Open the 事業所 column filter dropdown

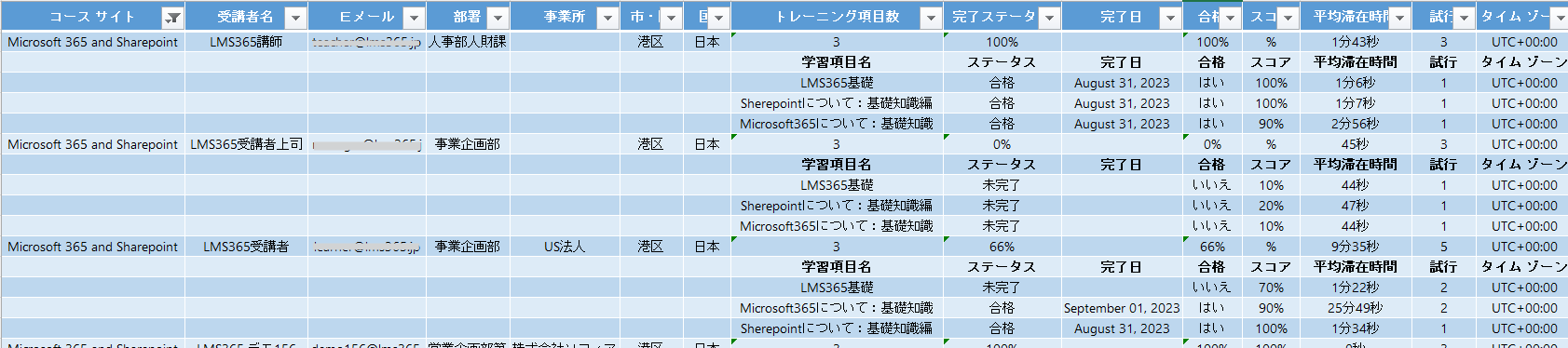pos(607,18)
